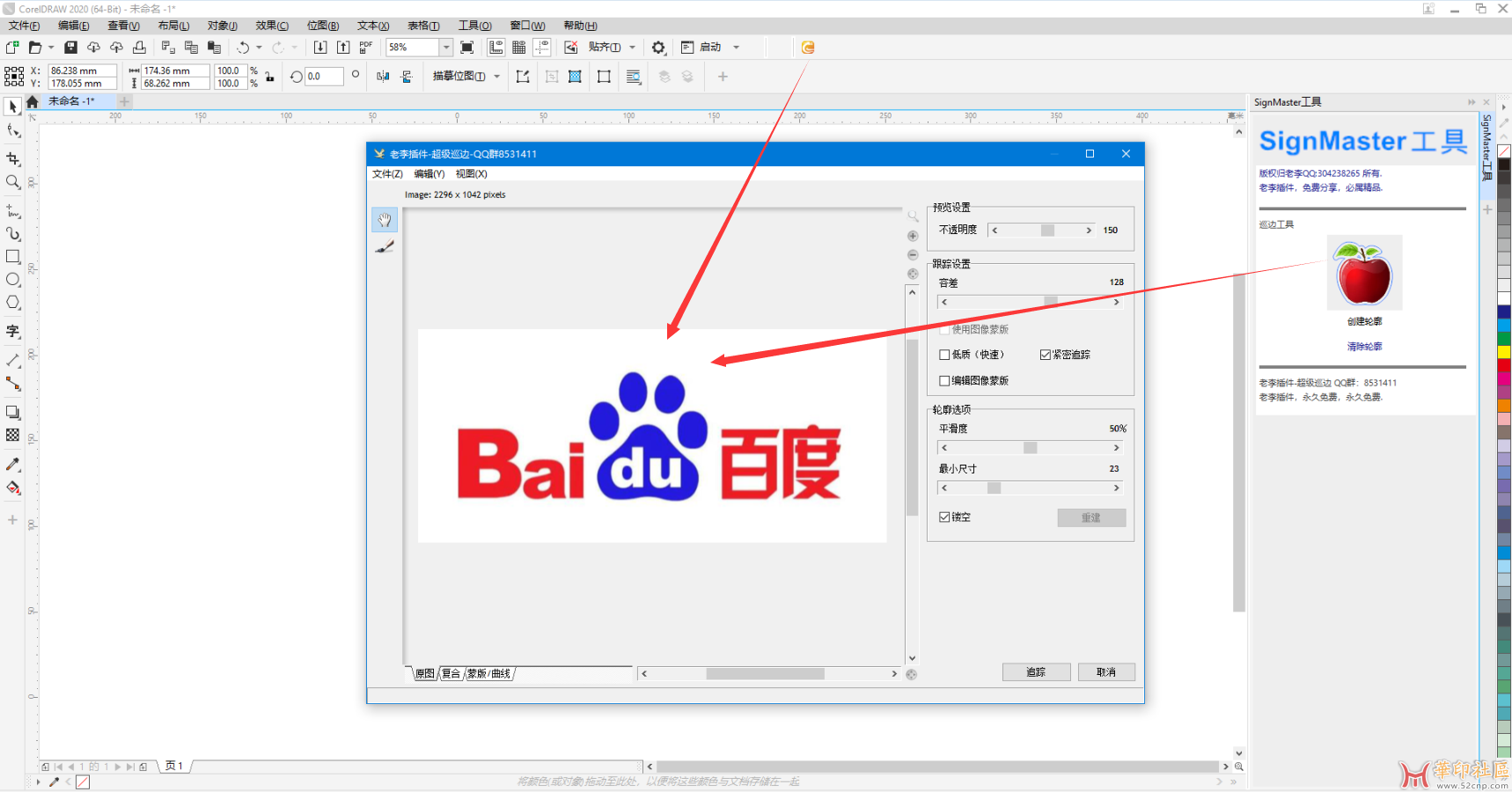Click the 最小尺寸 minimum size slider thumb

pyautogui.click(x=994, y=488)
